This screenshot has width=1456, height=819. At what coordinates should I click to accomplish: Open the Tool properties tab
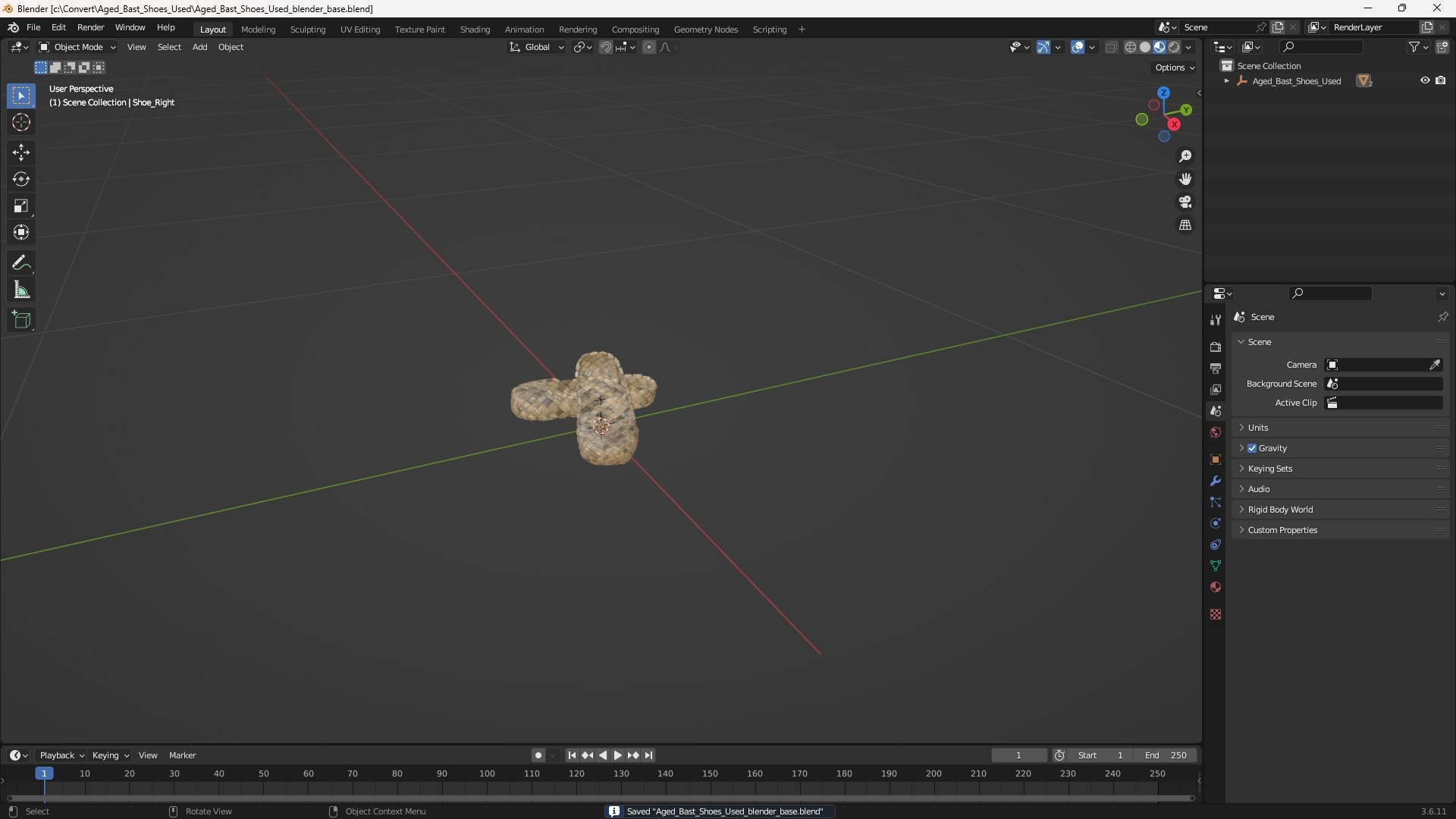click(1216, 320)
